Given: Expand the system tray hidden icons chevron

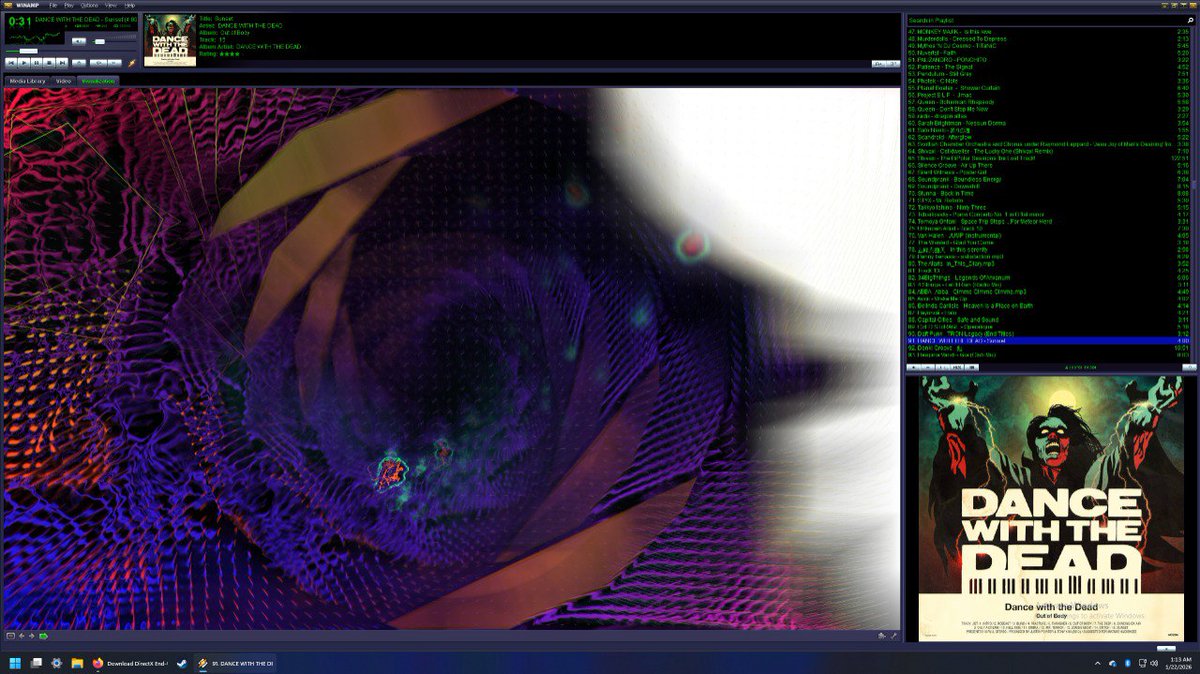Looking at the screenshot, I should point(1098,663).
